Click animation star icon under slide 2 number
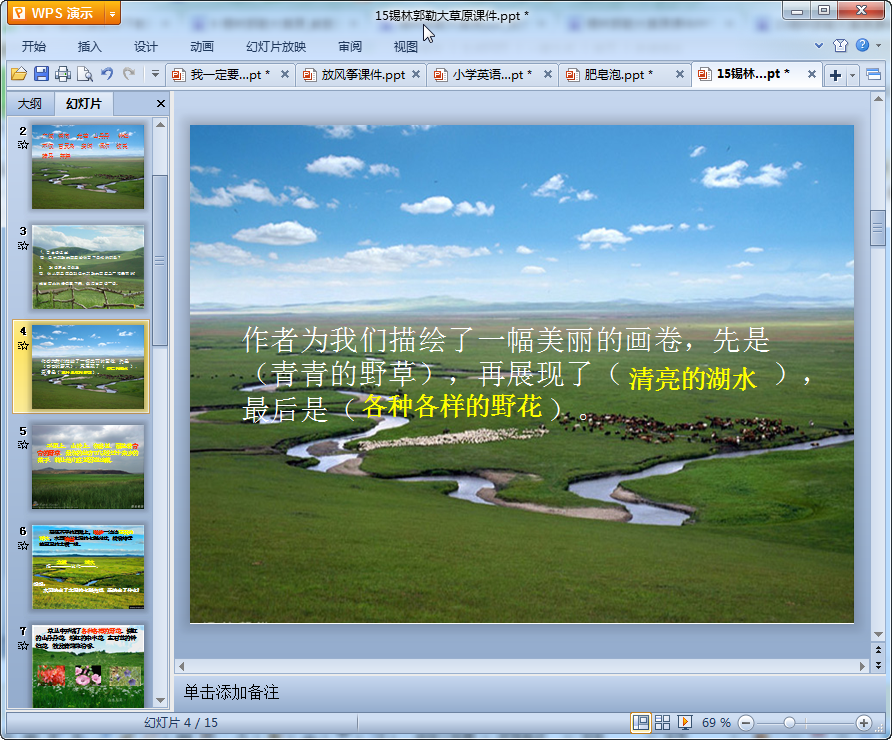The image size is (892, 740). pos(23,145)
